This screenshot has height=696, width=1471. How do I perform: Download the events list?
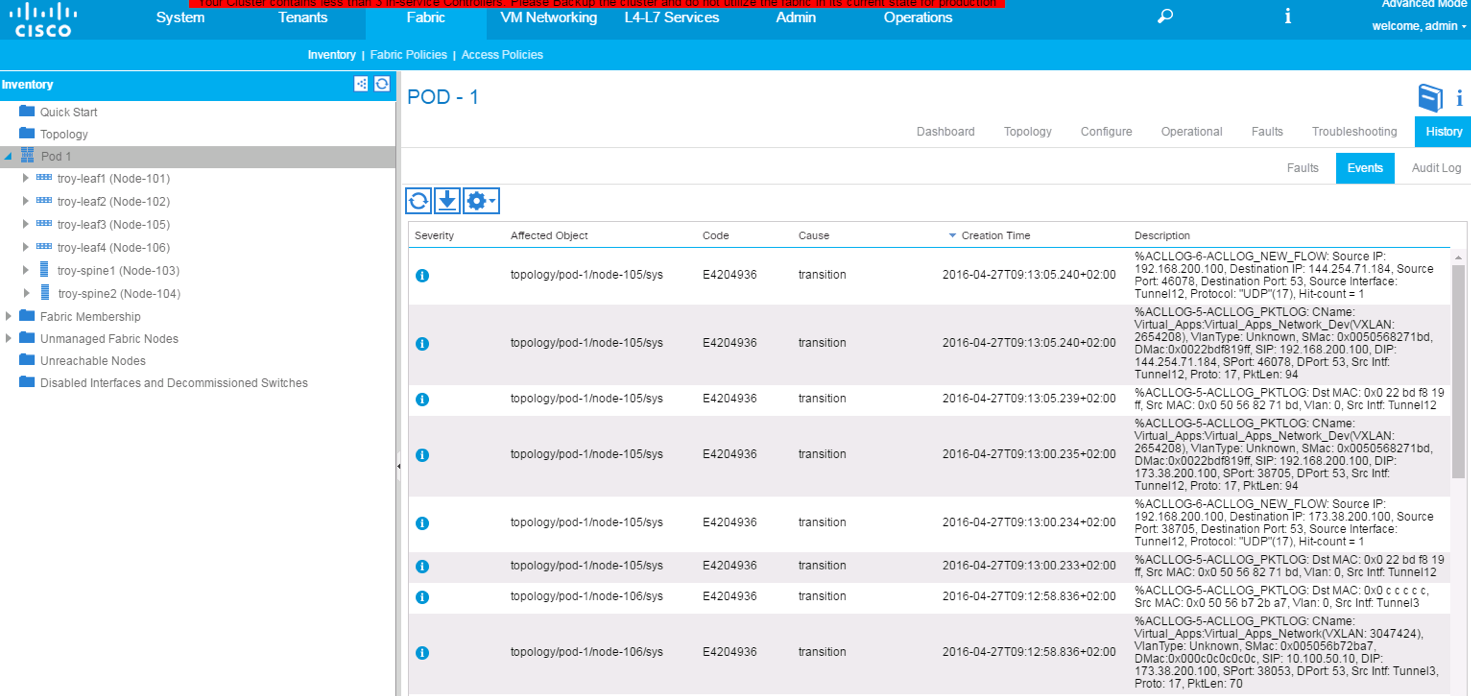click(x=447, y=201)
